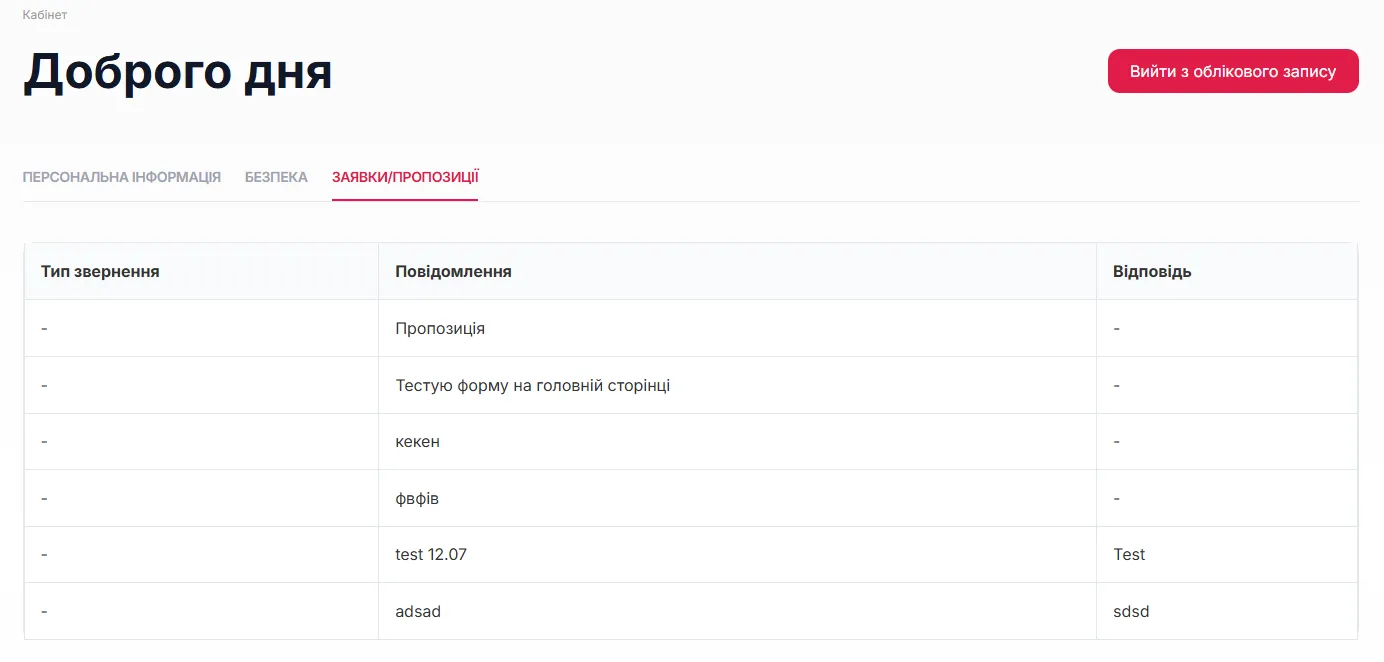Click the Повідомлення column header

pyautogui.click(x=453, y=270)
